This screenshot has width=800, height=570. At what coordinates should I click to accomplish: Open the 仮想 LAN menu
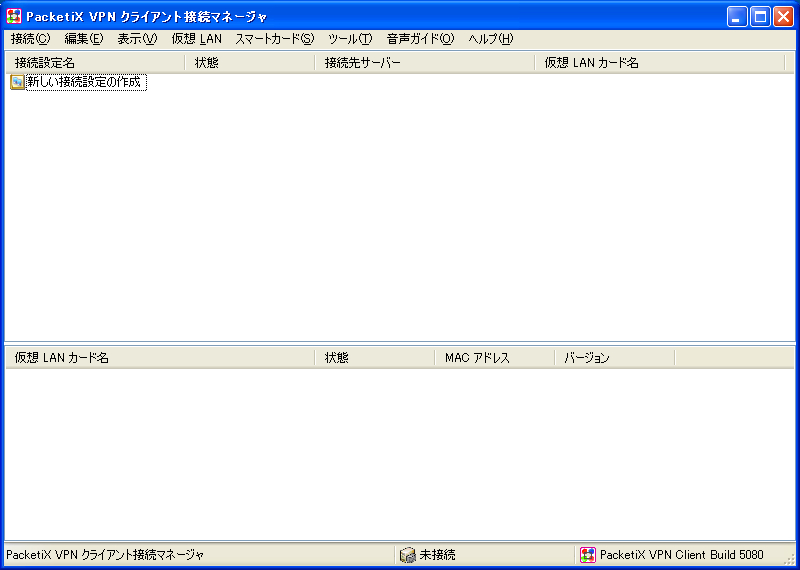click(197, 39)
